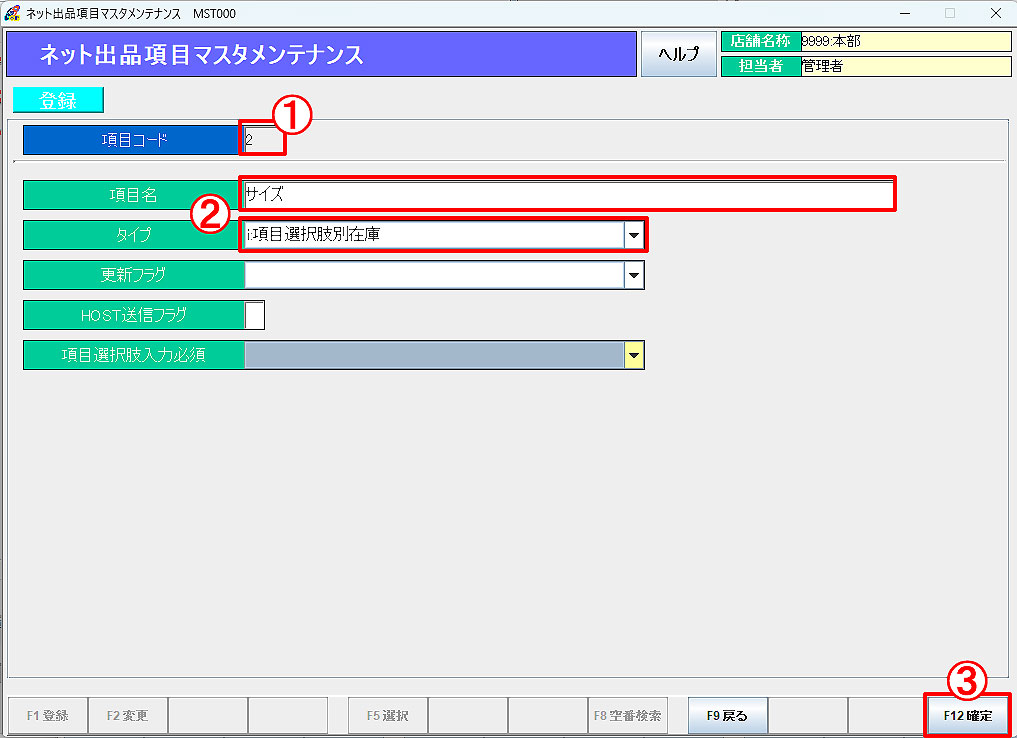Click the 担当者 green label
The image size is (1017, 738).
click(x=761, y=66)
